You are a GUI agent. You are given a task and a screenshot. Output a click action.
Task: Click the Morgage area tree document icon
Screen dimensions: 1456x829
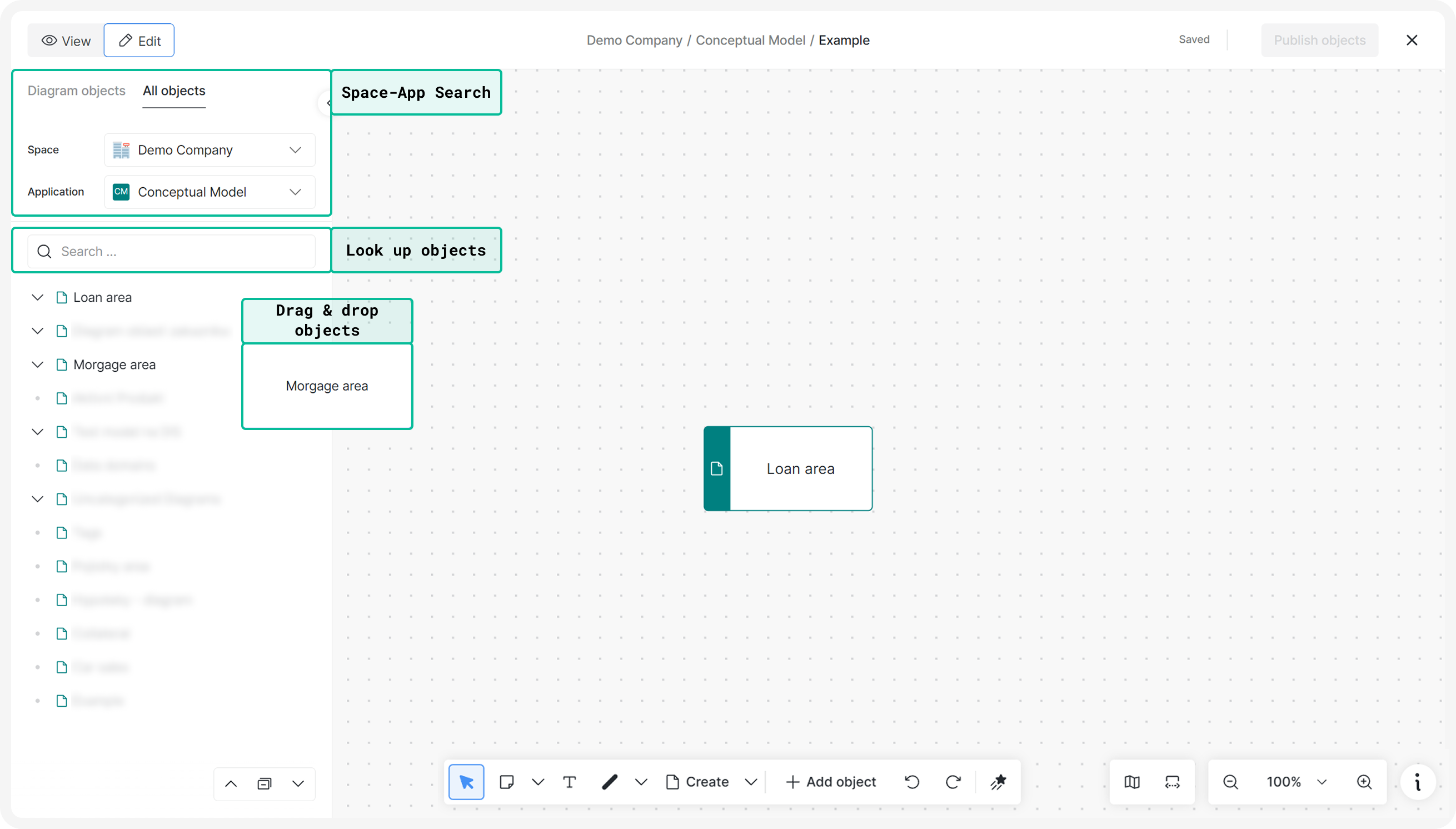coord(62,365)
